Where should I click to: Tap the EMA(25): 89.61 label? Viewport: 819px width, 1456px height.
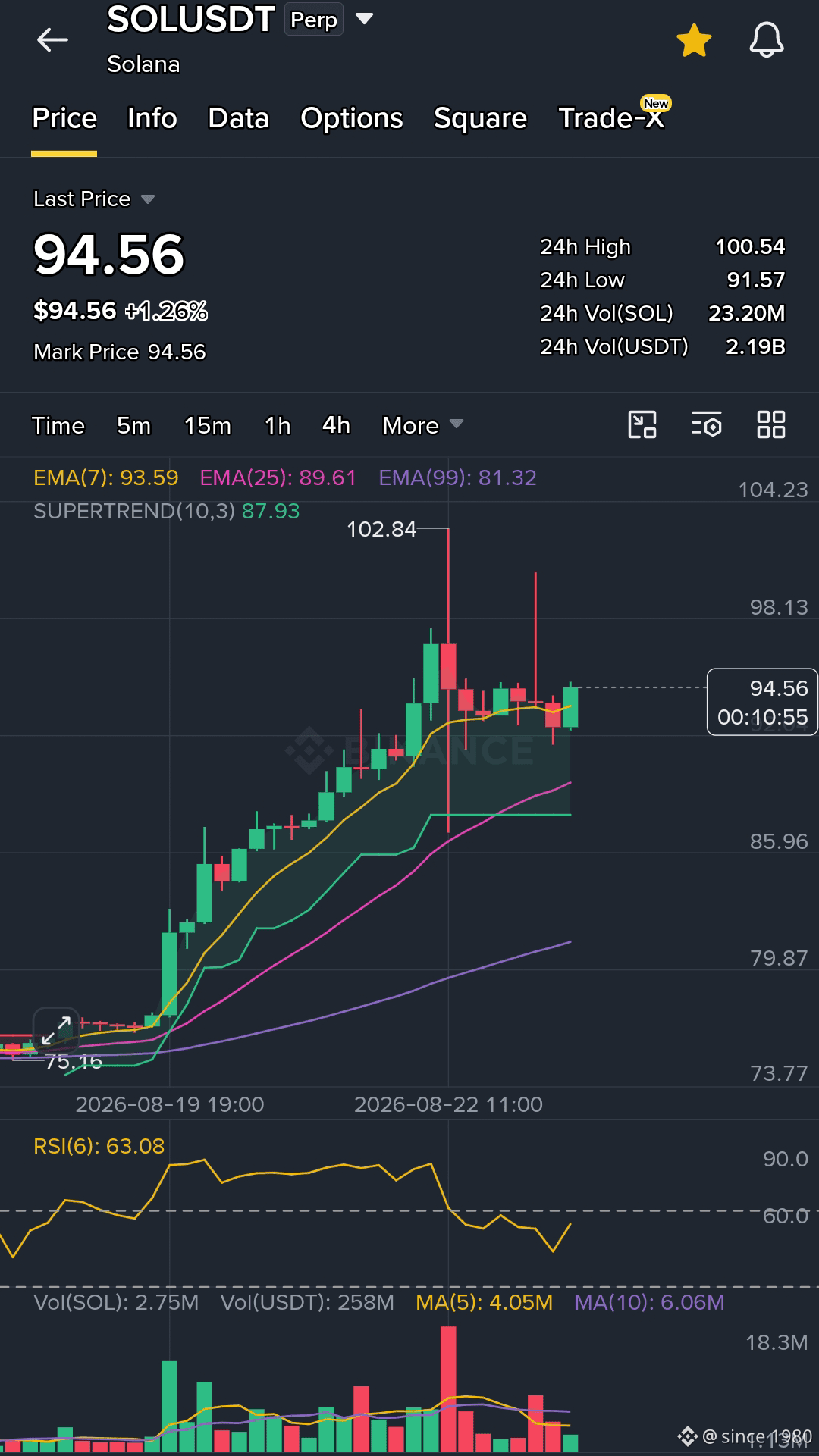[x=278, y=478]
